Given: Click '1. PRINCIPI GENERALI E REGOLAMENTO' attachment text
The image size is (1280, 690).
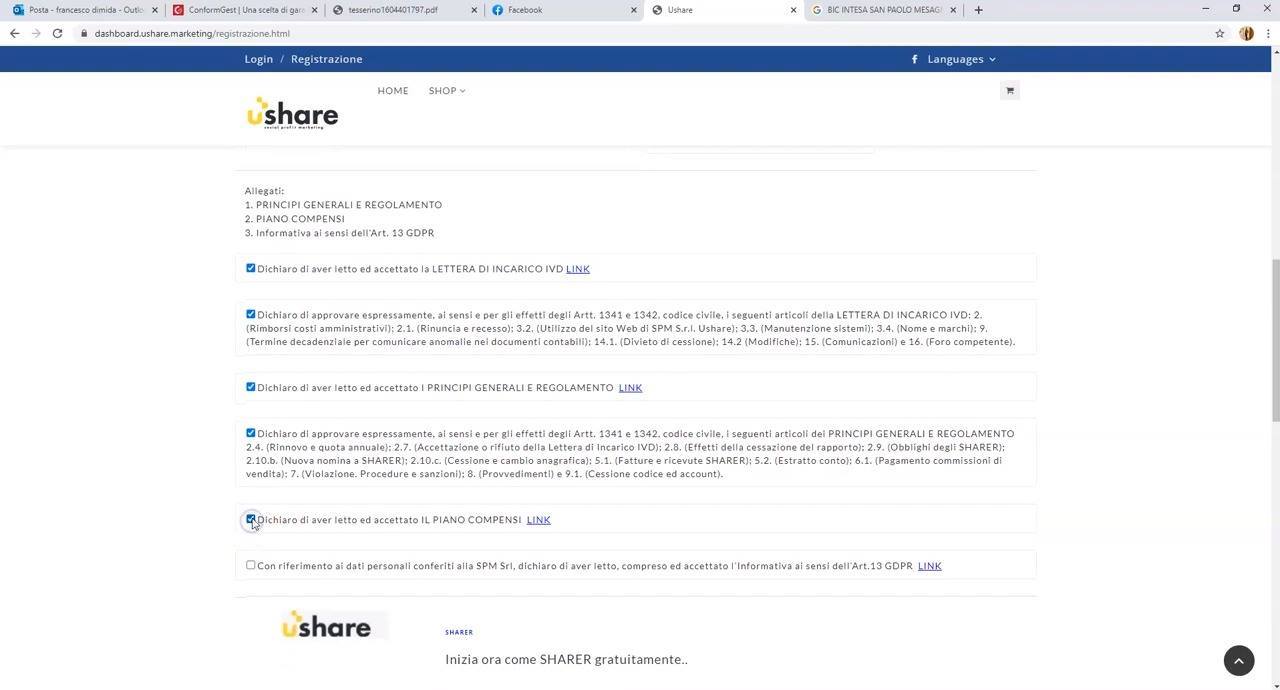Looking at the screenshot, I should click(x=343, y=205).
